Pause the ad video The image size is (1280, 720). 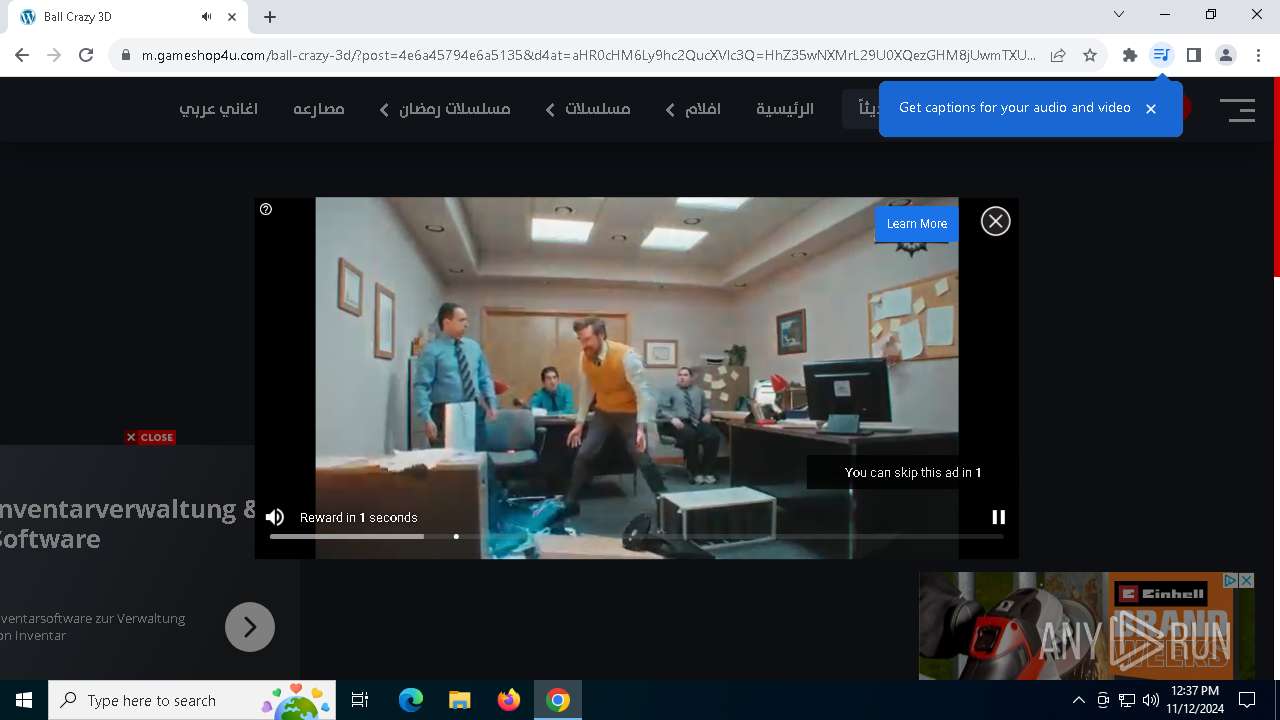998,517
